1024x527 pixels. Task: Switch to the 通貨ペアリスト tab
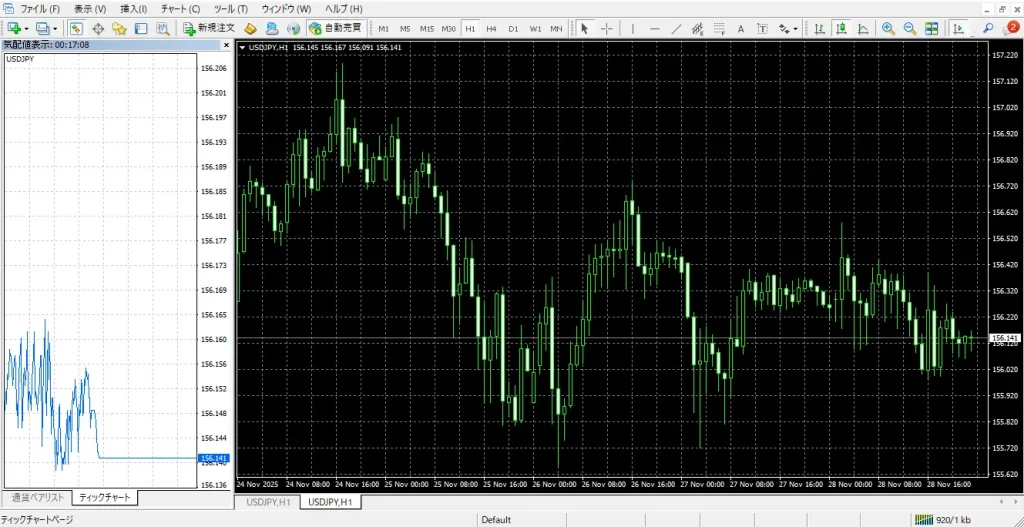pos(37,497)
